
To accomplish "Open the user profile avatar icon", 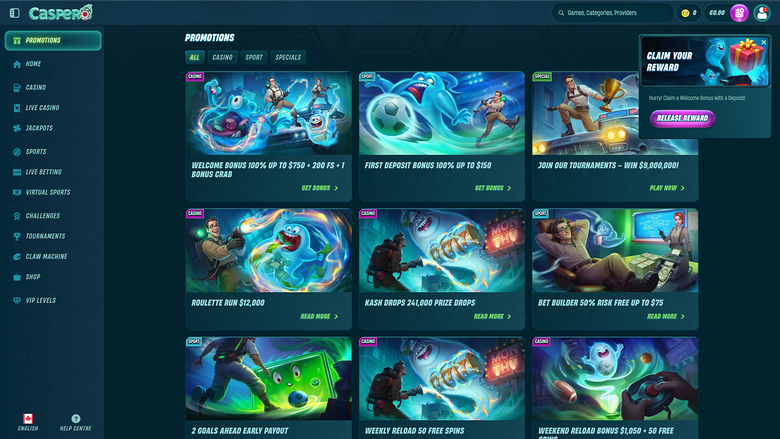I will coord(762,13).
